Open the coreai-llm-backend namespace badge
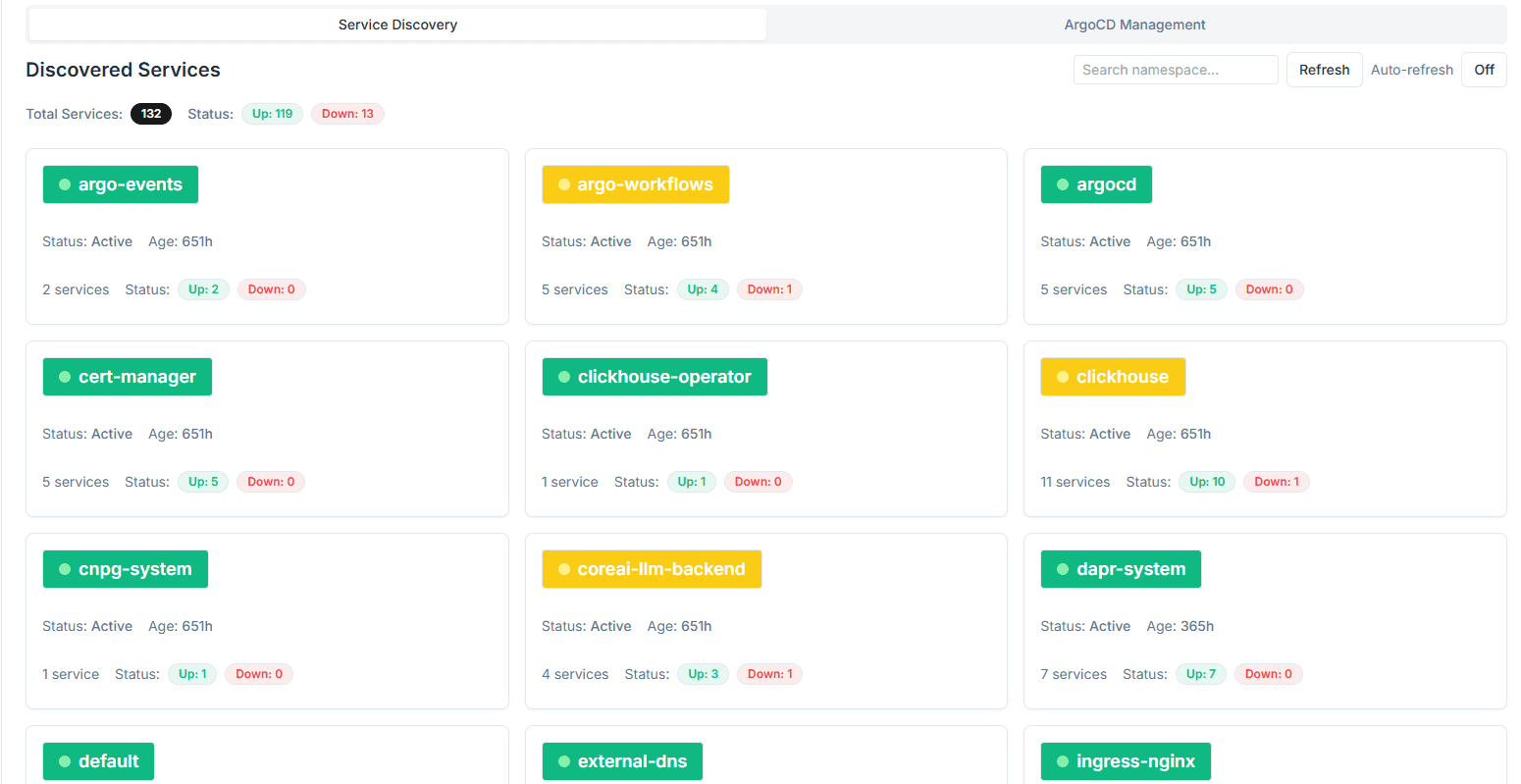The width and height of the screenshot is (1521, 784). point(652,569)
